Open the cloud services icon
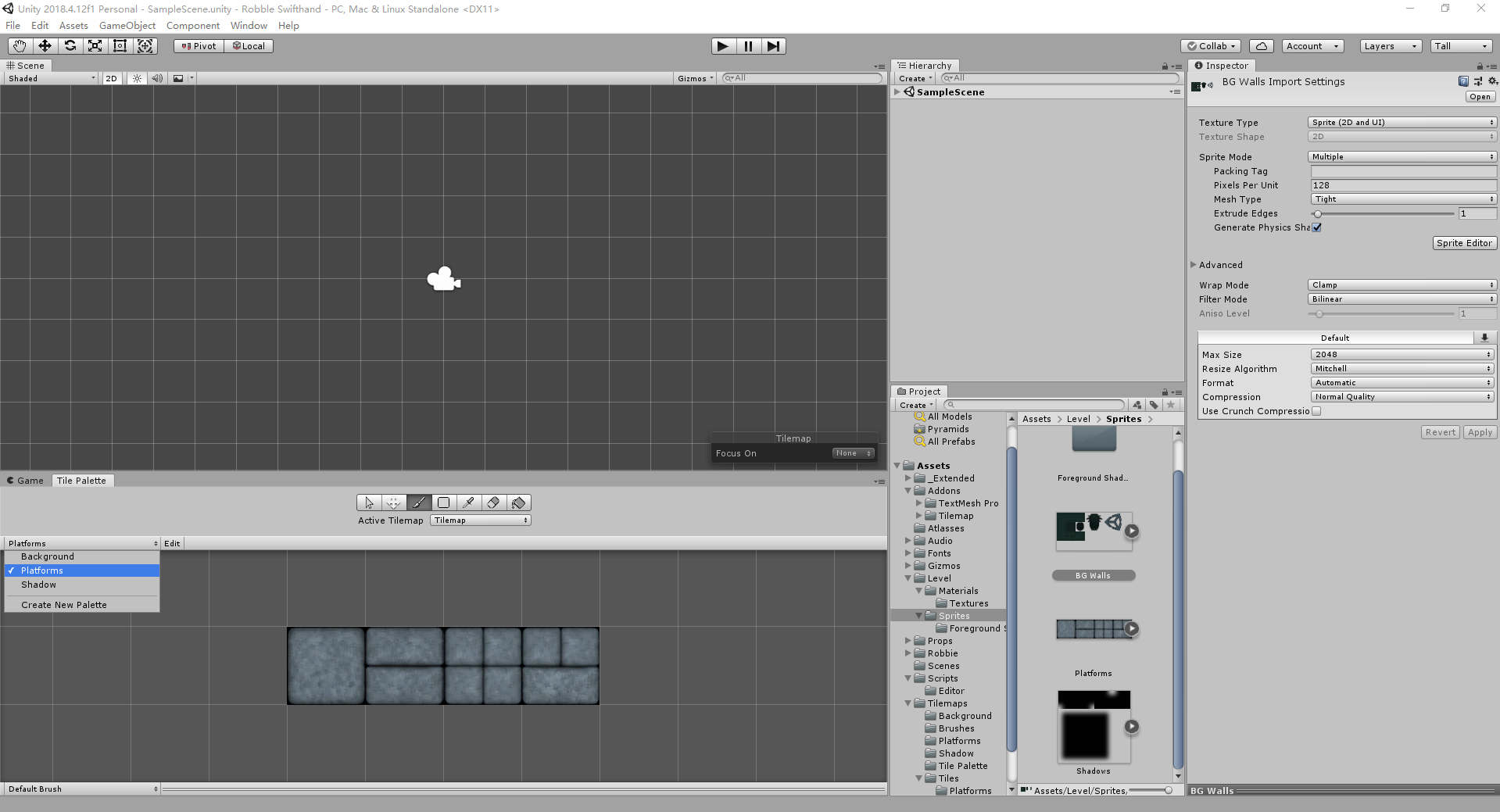 pos(1261,46)
